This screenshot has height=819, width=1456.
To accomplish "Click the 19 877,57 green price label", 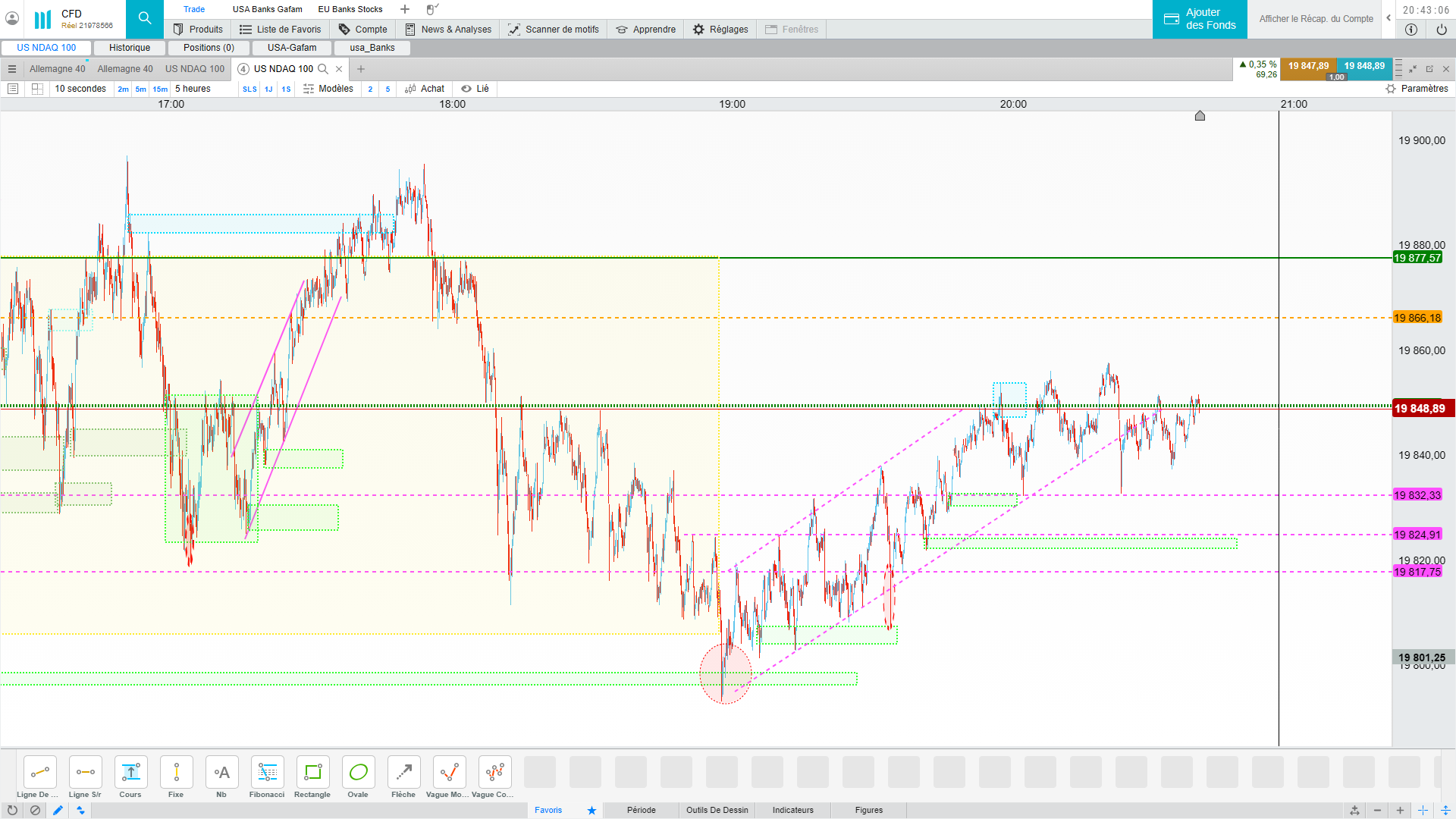I will pyautogui.click(x=1417, y=258).
